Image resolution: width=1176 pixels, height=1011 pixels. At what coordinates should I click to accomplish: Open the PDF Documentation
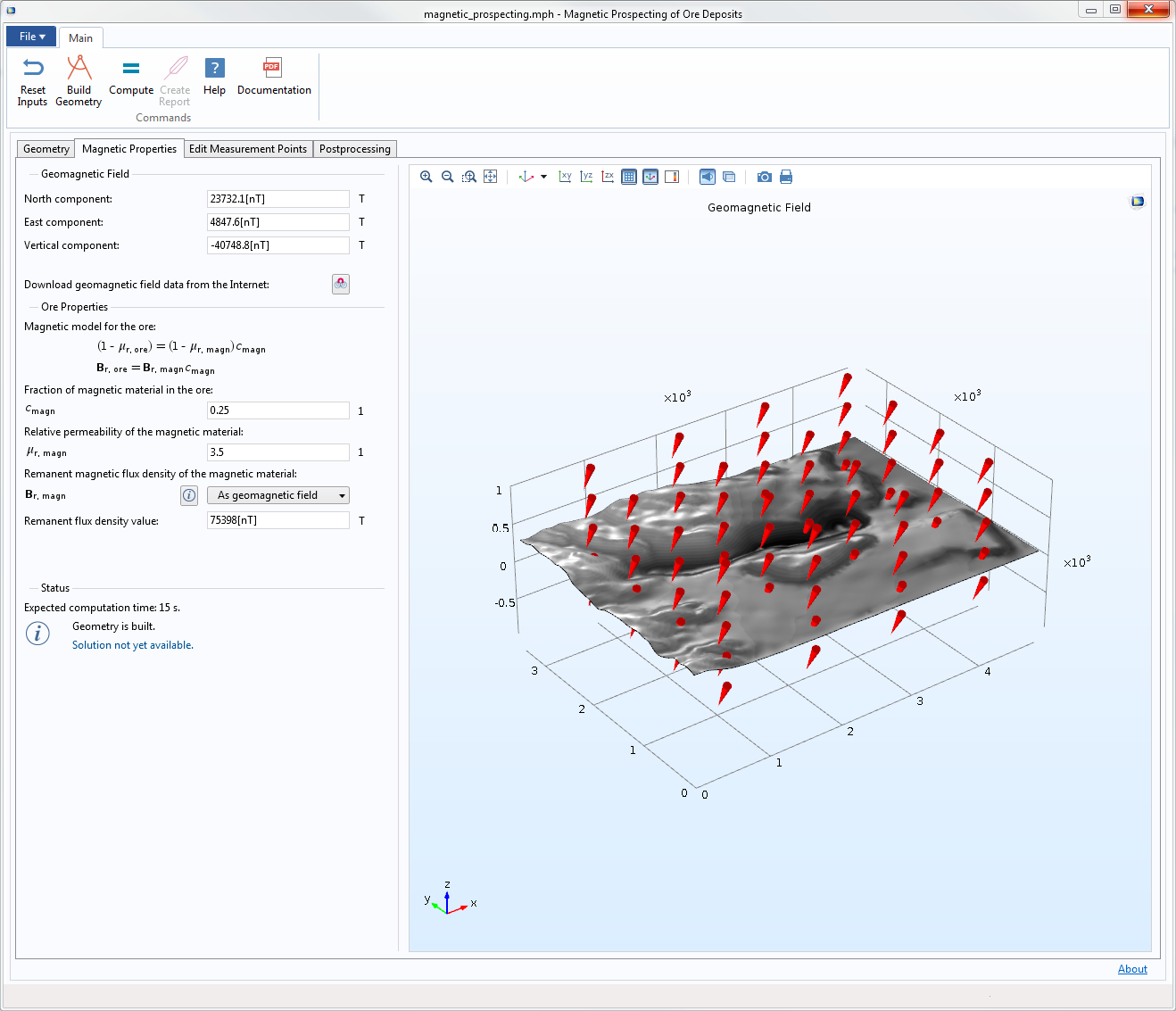coord(274,78)
